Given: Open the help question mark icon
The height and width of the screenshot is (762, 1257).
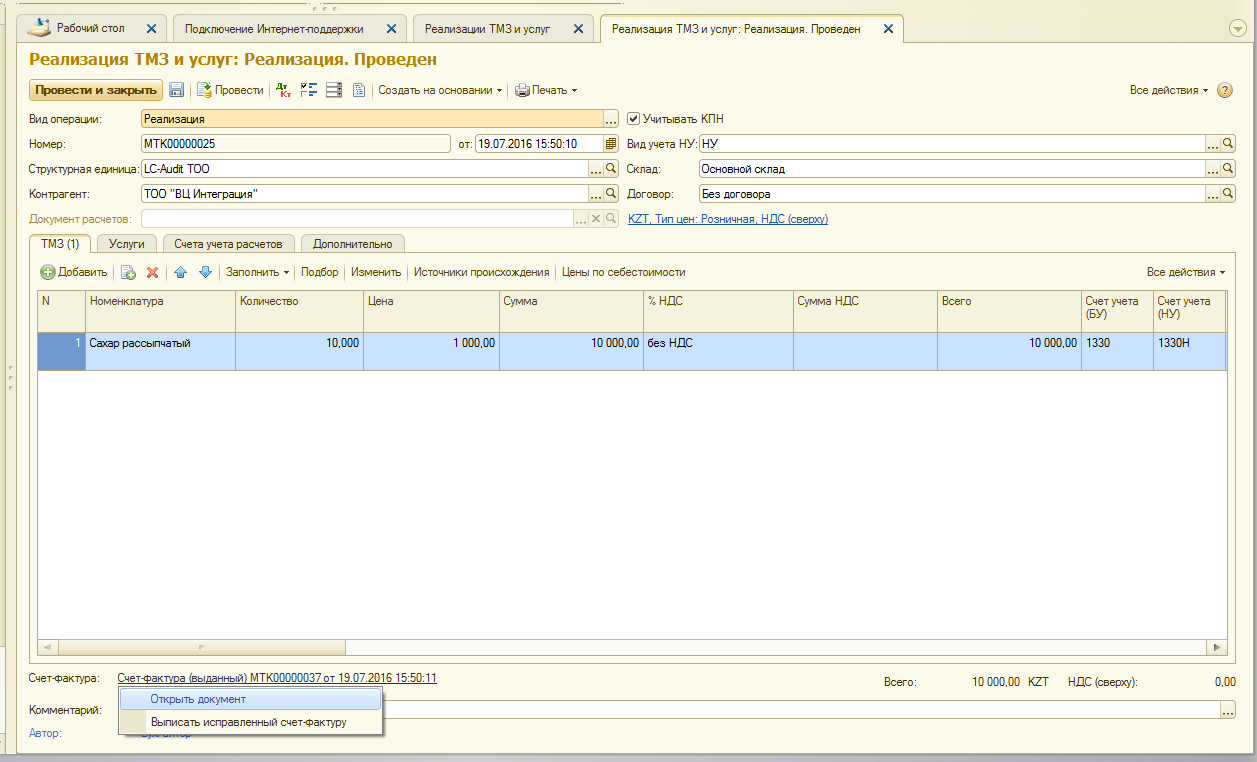Looking at the screenshot, I should 1225,90.
